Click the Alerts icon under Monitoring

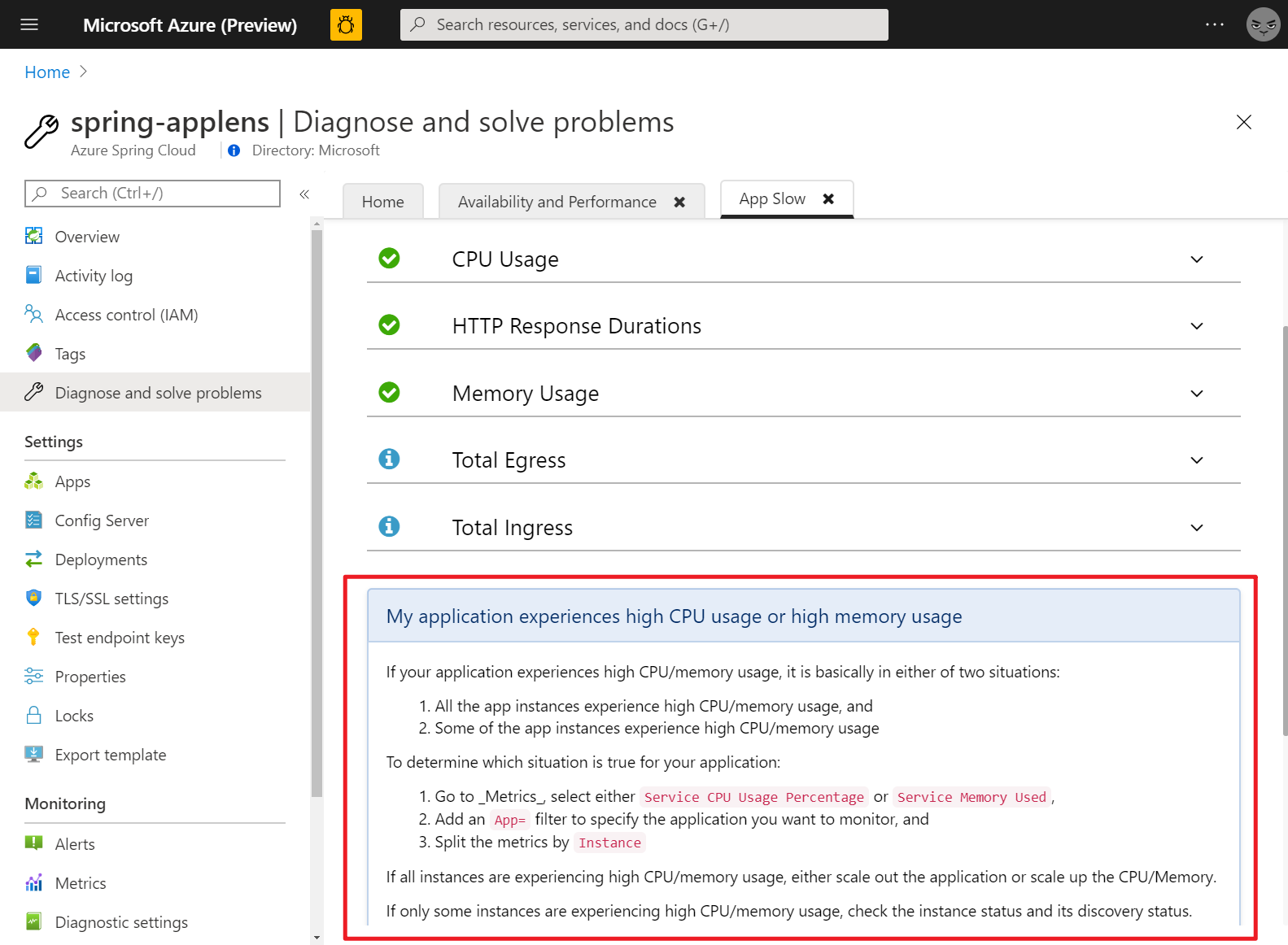tap(33, 843)
